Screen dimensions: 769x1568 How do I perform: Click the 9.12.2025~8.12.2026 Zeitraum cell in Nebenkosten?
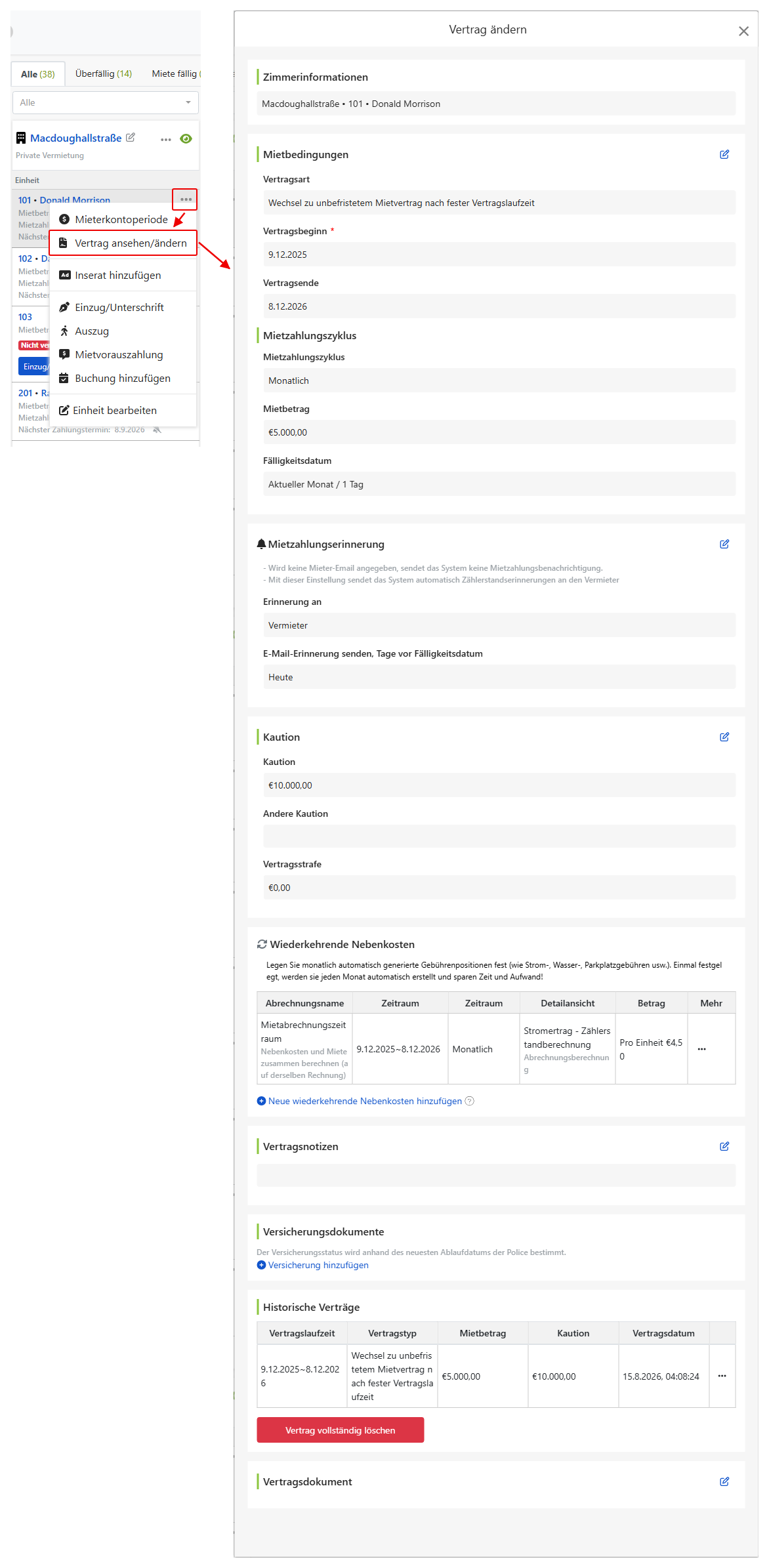[x=400, y=1049]
